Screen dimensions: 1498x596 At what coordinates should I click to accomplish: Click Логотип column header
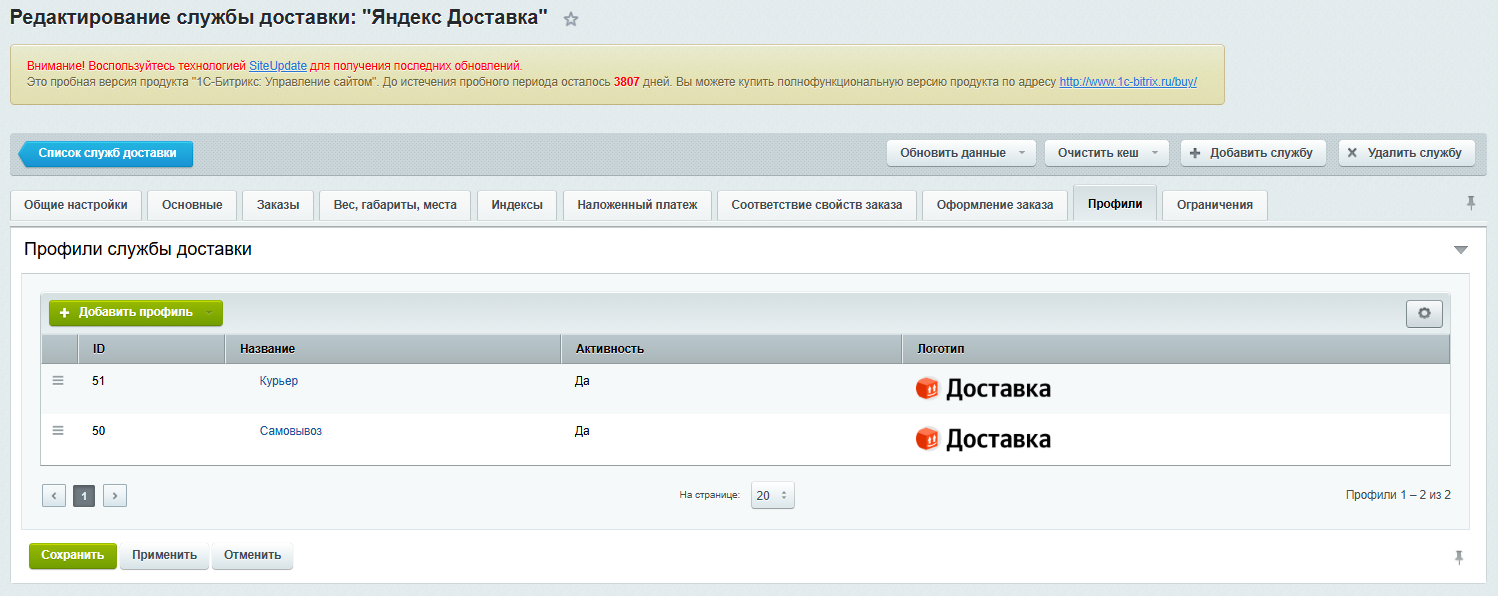tap(1176, 349)
